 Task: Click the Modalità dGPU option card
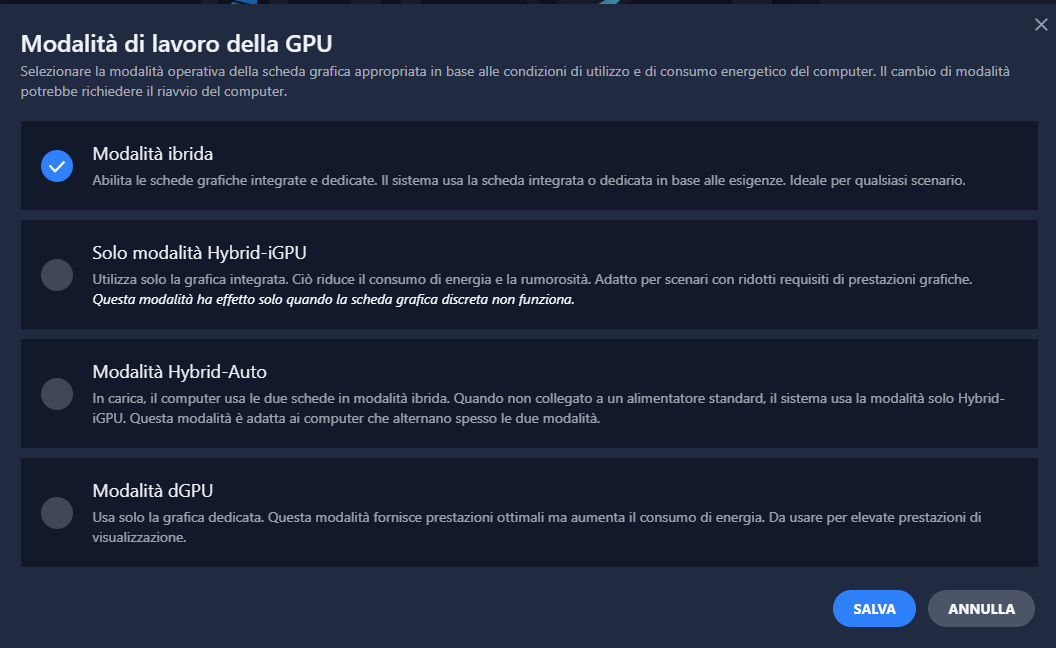click(x=528, y=512)
